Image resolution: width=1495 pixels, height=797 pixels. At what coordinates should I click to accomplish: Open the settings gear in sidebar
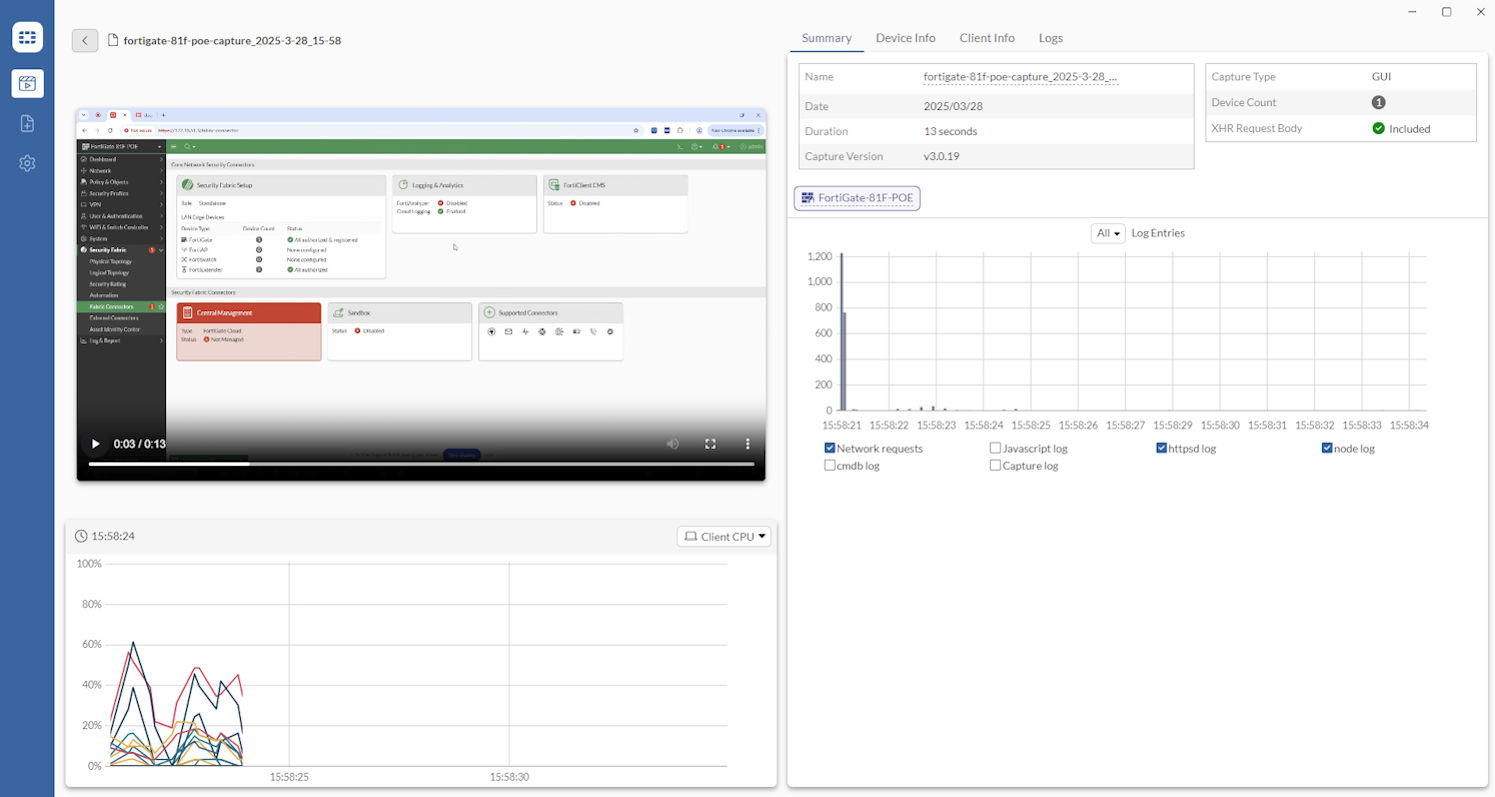(27, 163)
